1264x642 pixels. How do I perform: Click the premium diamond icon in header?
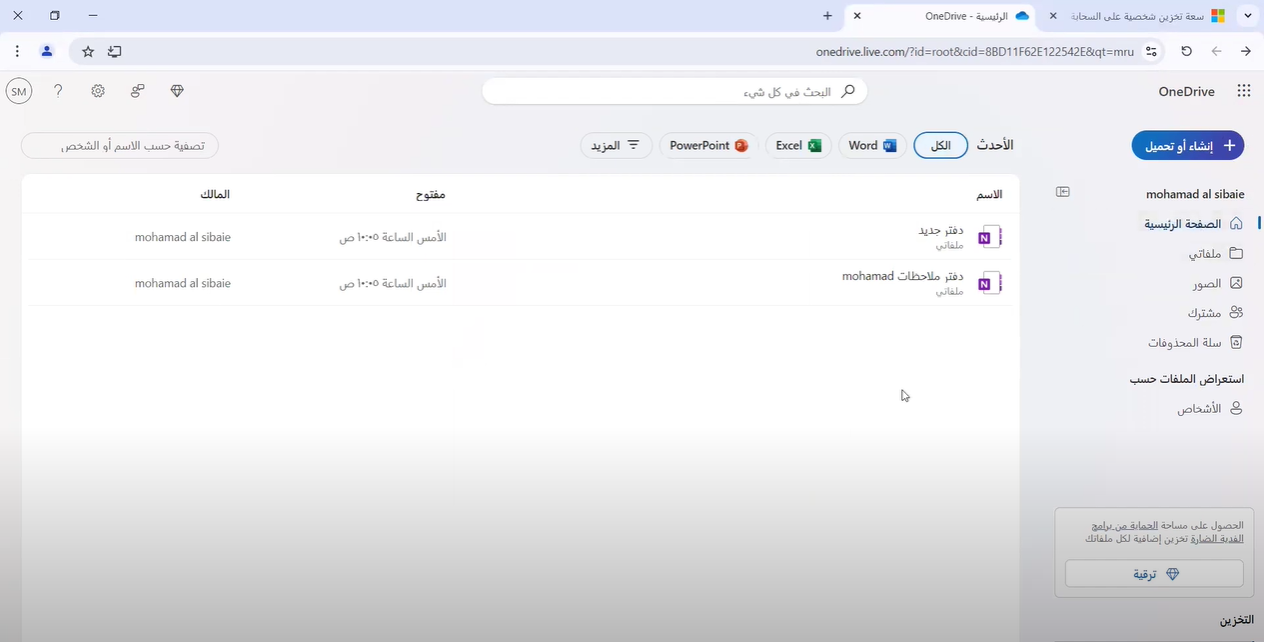coord(177,91)
